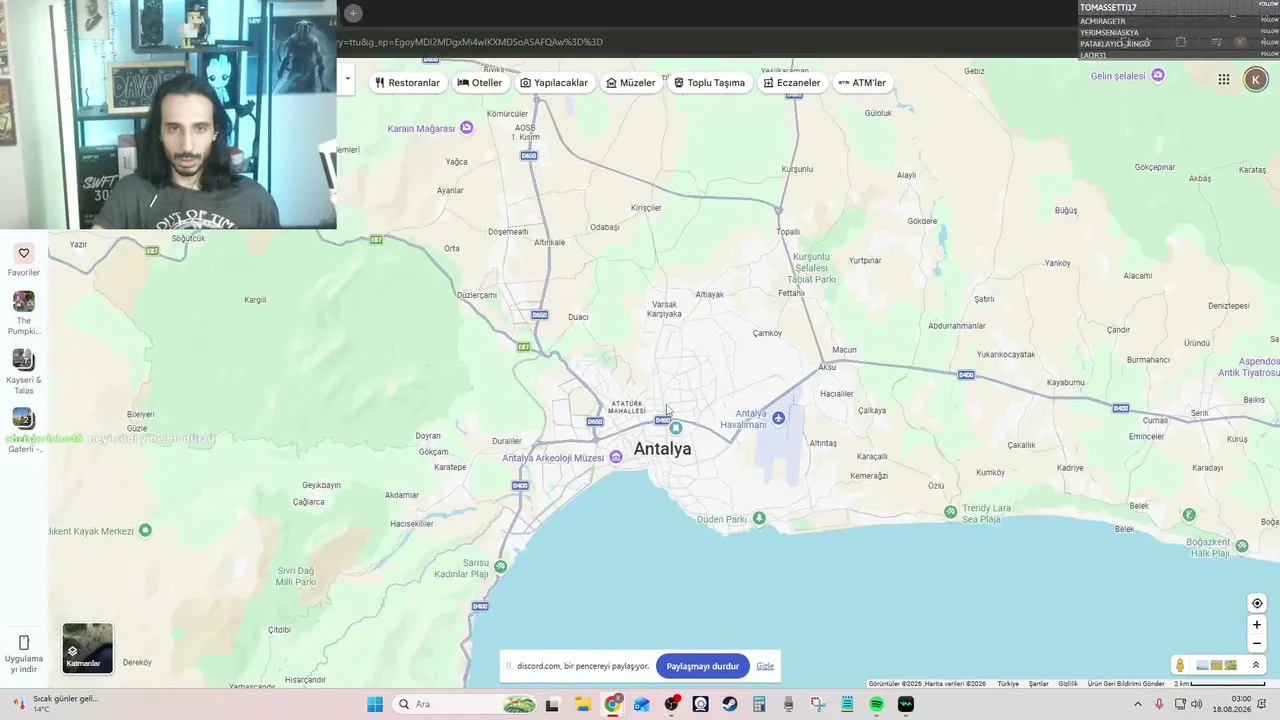The height and width of the screenshot is (720, 1280).
Task: Select Antalya Arkeoloji Müzesi marker
Action: pyautogui.click(x=616, y=457)
